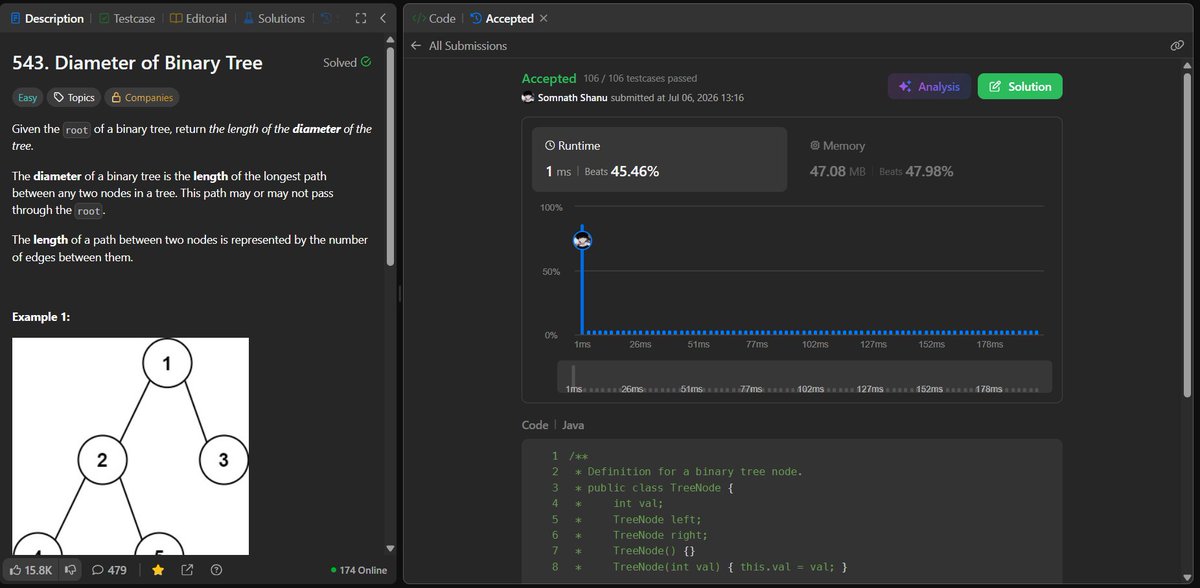Open the Solutions tab
The height and width of the screenshot is (588, 1200).
[x=273, y=18]
